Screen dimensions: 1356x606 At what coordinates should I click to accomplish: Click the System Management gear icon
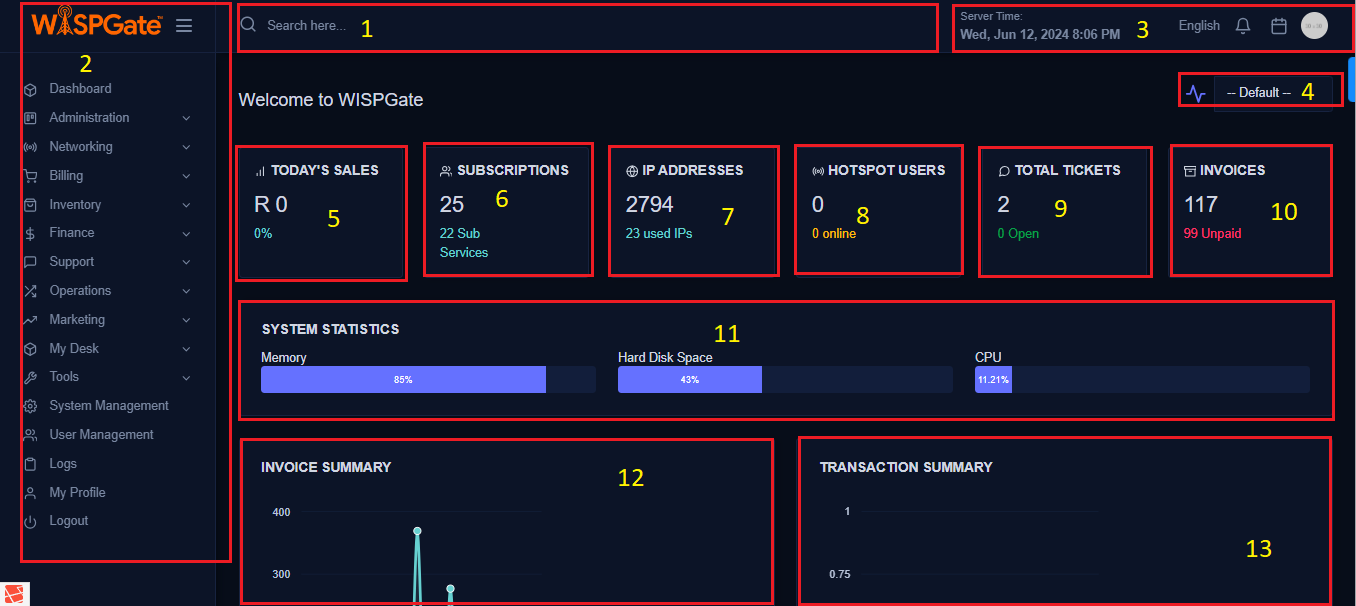pyautogui.click(x=31, y=405)
